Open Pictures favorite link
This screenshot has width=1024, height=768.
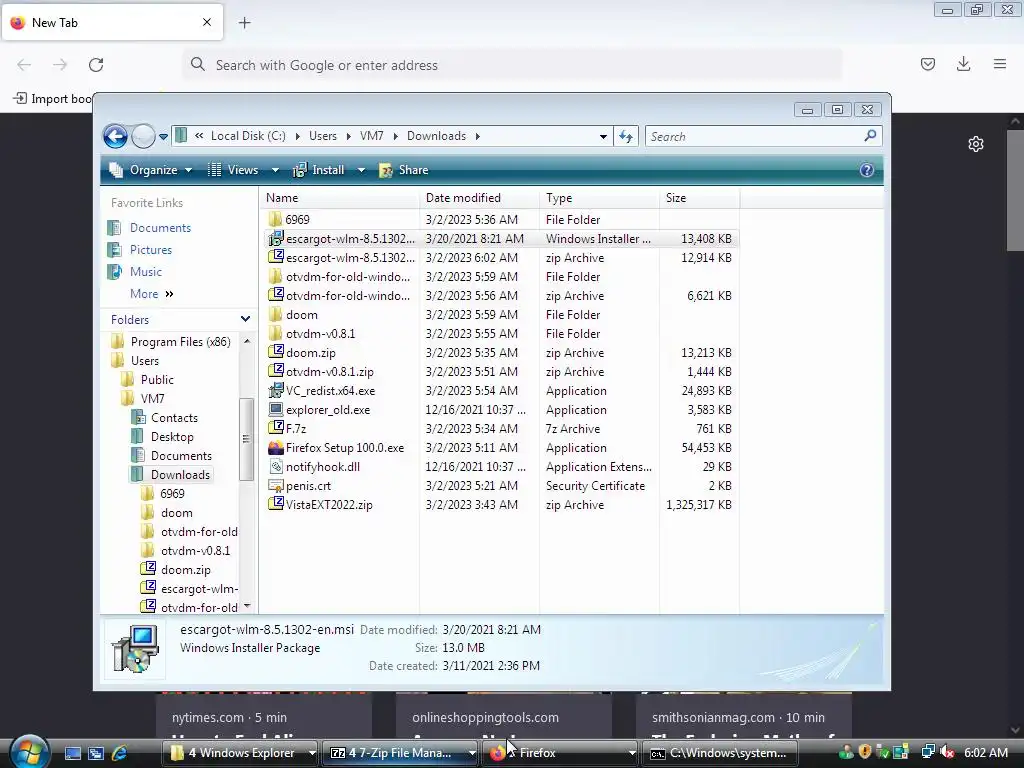151,249
